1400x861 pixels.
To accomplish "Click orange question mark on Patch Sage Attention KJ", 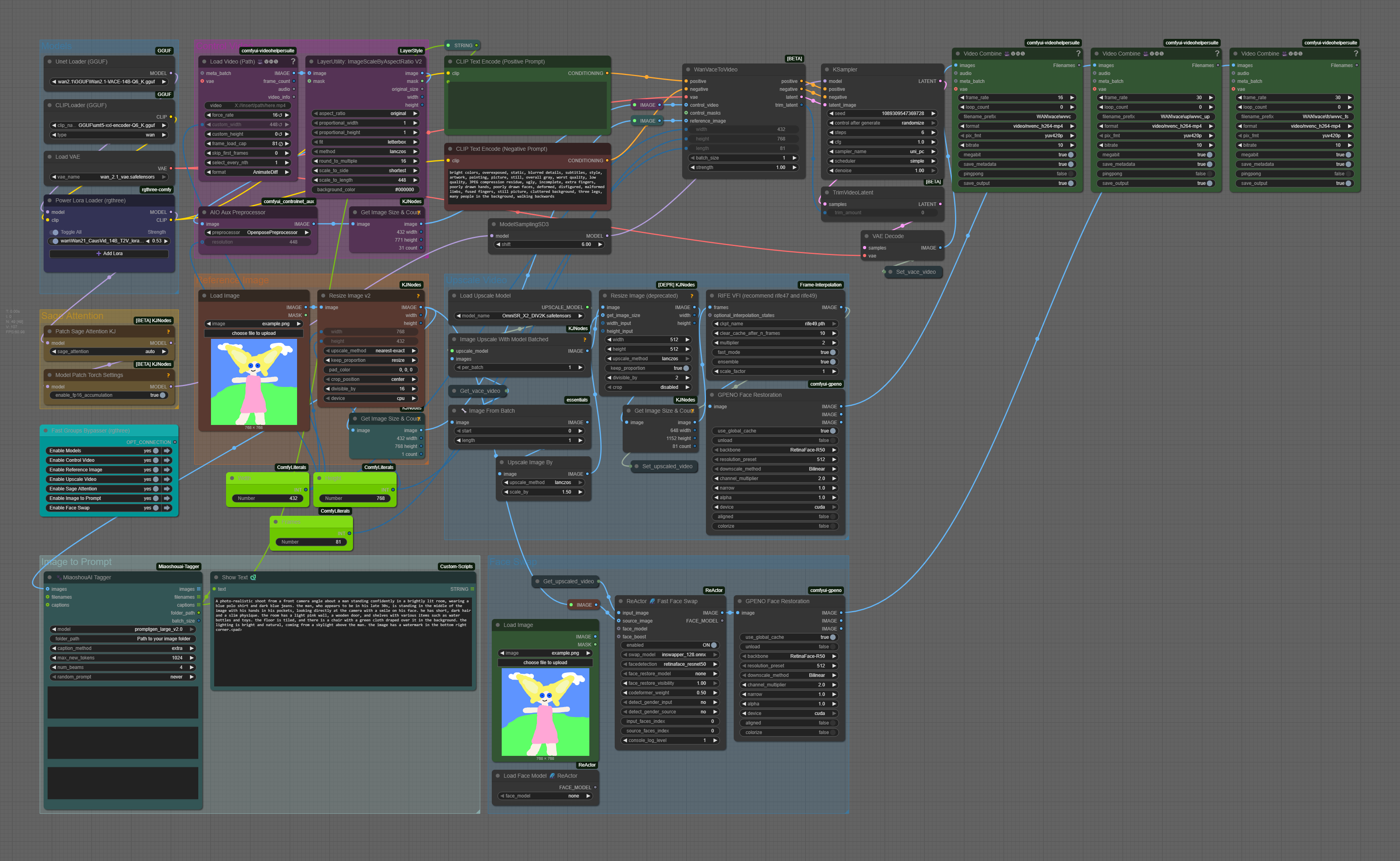I will pyautogui.click(x=168, y=331).
